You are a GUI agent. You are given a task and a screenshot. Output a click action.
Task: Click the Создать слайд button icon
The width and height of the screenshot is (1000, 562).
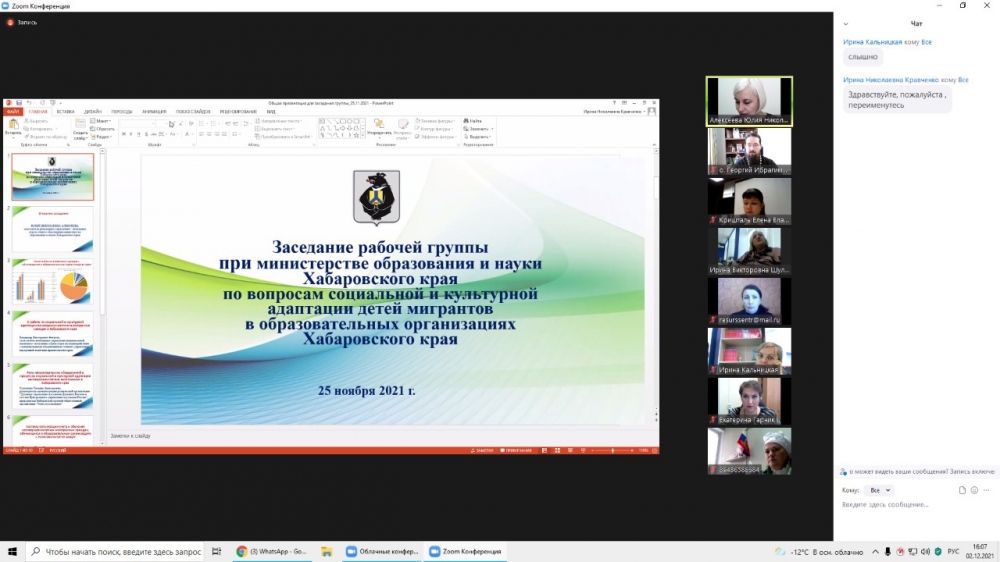(80, 124)
